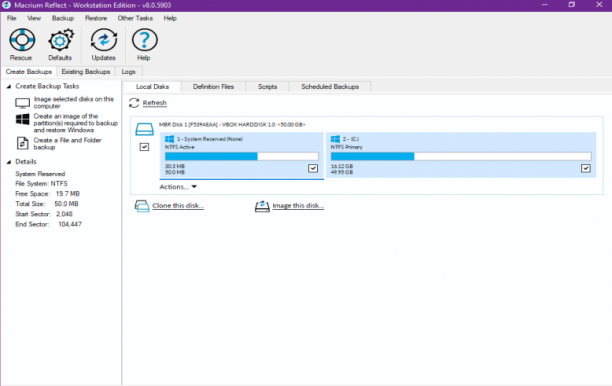612x386 pixels.
Task: Toggle the MBR Disk 1 checkbox
Action: [144, 147]
